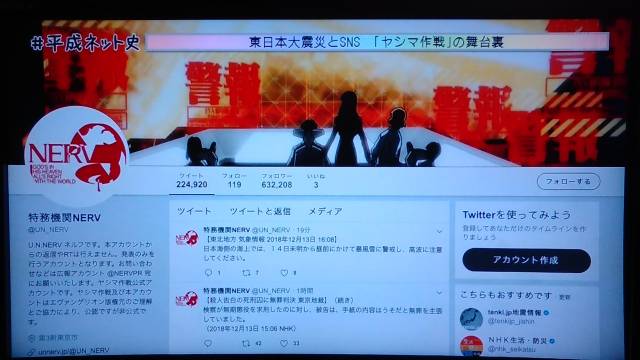Image resolution: width=640 pixels, height=360 pixels.
Task: Reply to the second NHK news tweet
Action: [x=208, y=344]
